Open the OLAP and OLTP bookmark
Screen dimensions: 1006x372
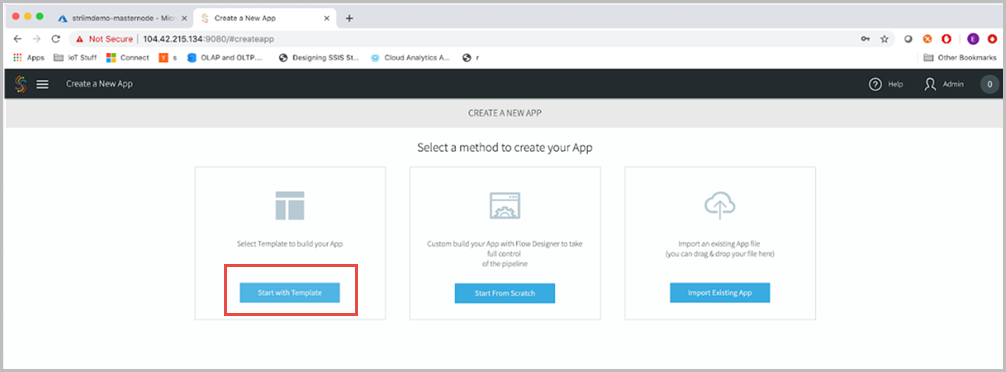225,58
